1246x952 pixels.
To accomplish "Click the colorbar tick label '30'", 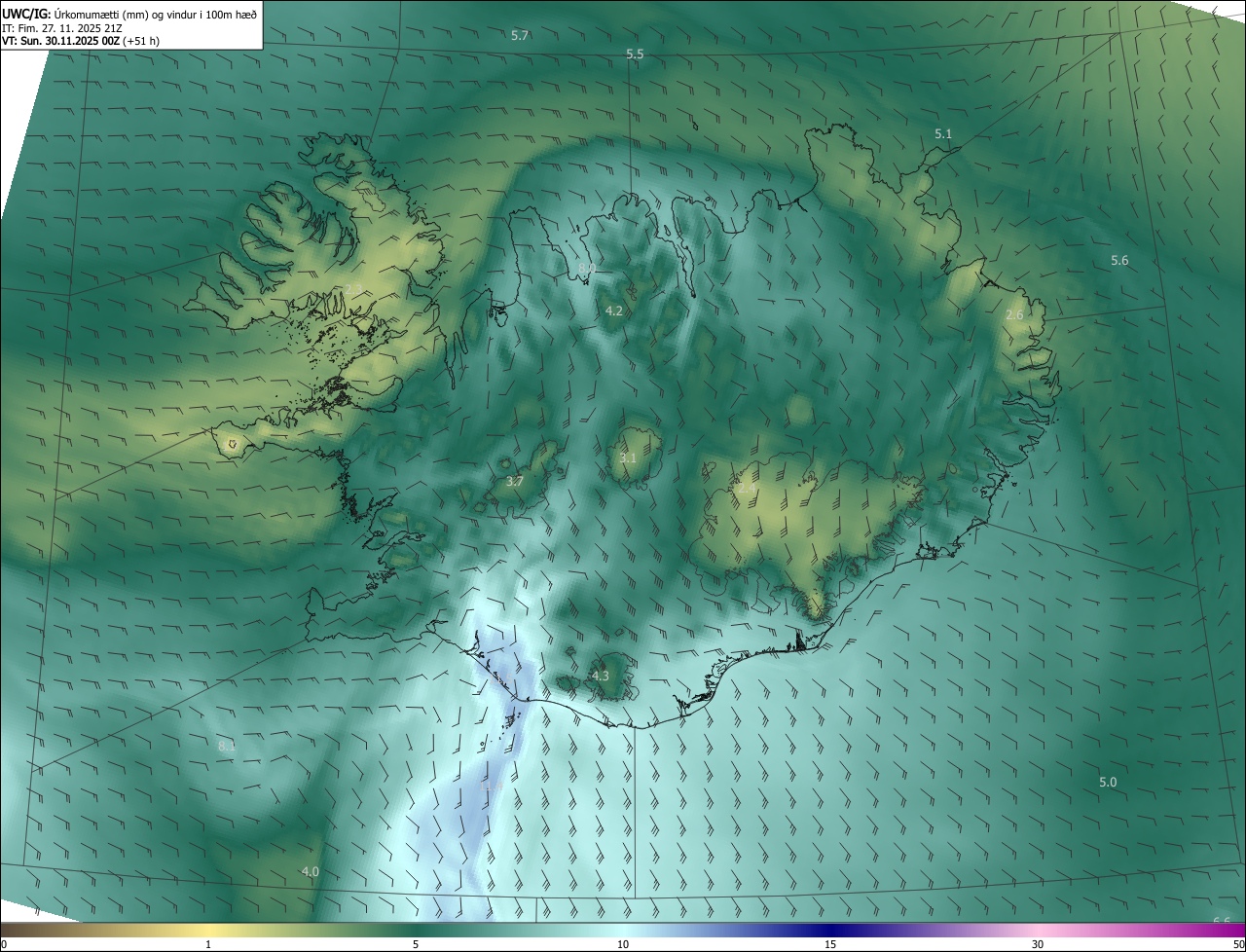I will (x=1038, y=944).
